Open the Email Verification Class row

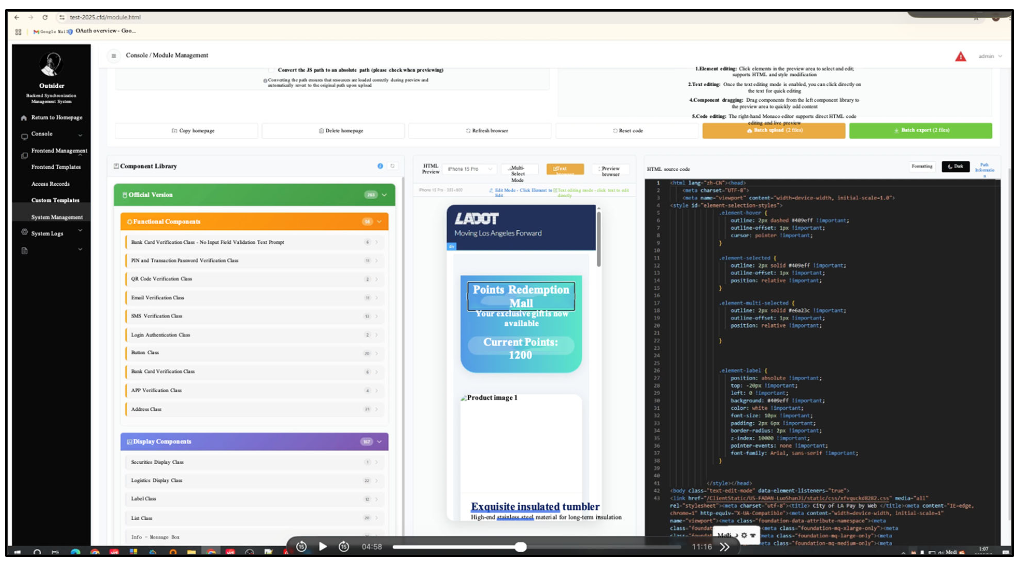(253, 298)
